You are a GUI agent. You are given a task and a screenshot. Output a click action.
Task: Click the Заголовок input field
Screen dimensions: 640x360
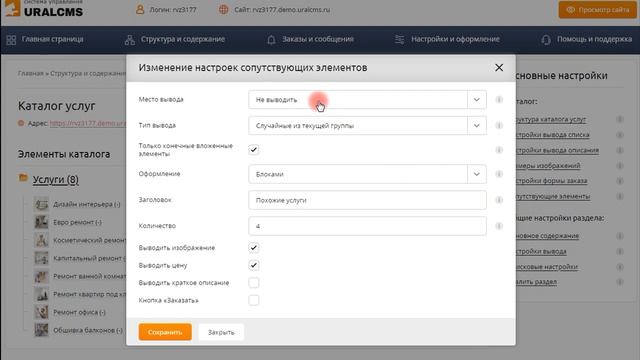367,200
